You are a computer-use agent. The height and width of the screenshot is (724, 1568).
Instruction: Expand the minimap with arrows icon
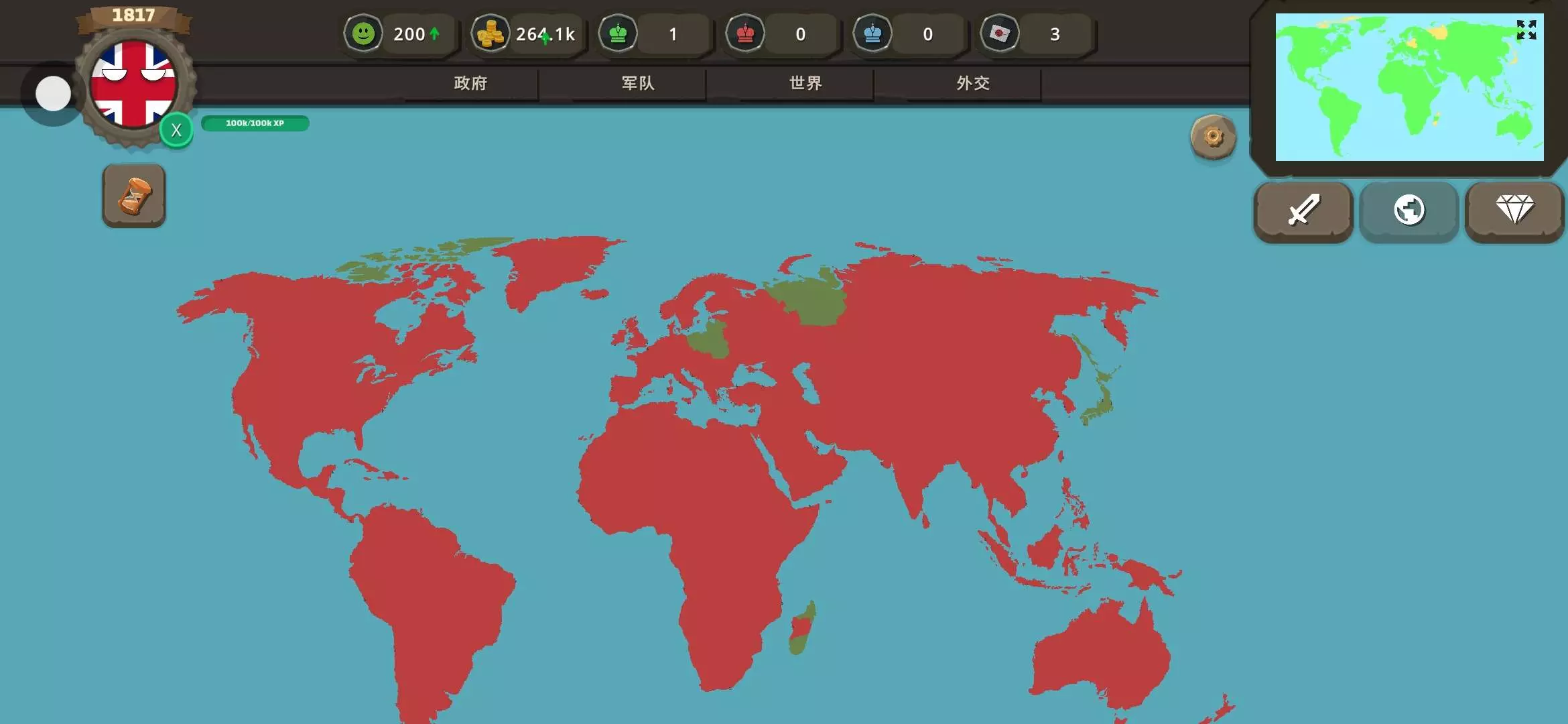click(1526, 29)
